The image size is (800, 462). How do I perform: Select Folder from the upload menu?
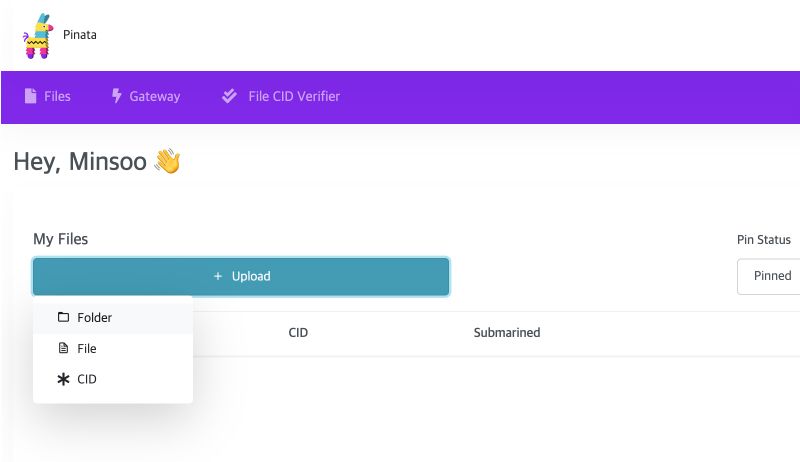[x=113, y=317]
